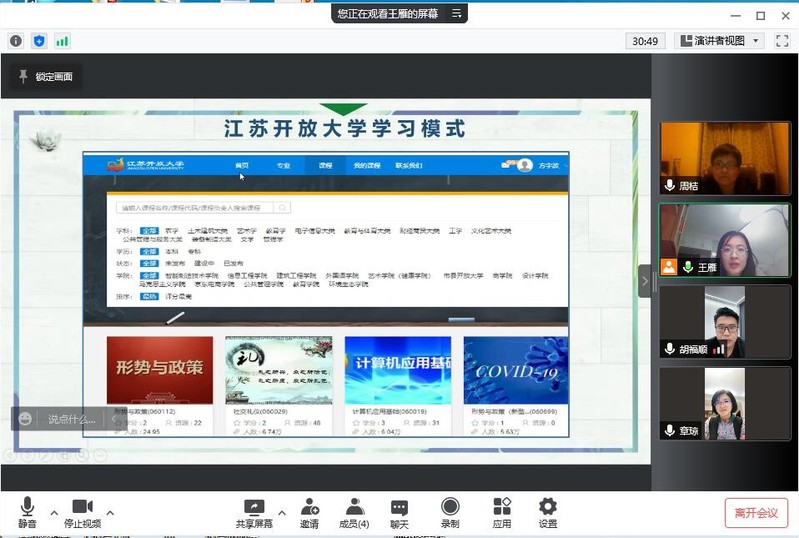Click the course search input box
The height and width of the screenshot is (538, 799).
coord(195,208)
